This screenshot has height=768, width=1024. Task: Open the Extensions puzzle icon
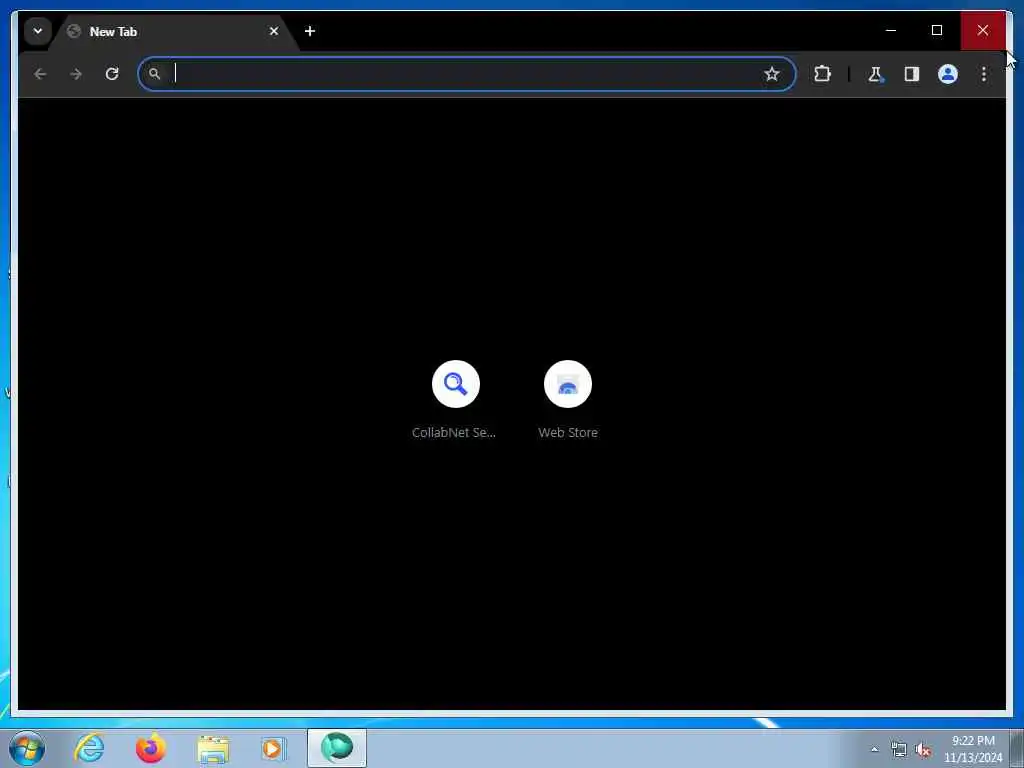tap(822, 74)
